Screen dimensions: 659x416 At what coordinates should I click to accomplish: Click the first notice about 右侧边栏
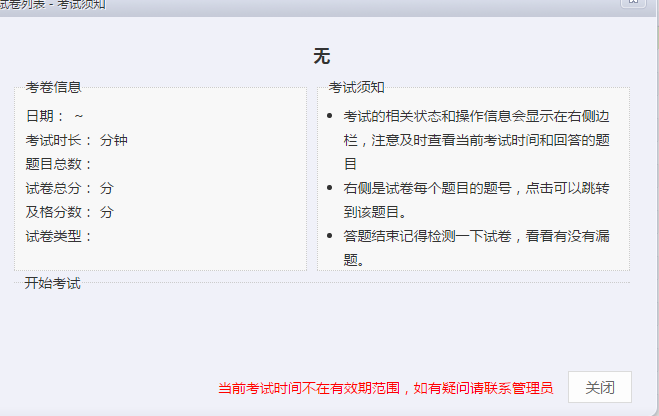click(477, 140)
